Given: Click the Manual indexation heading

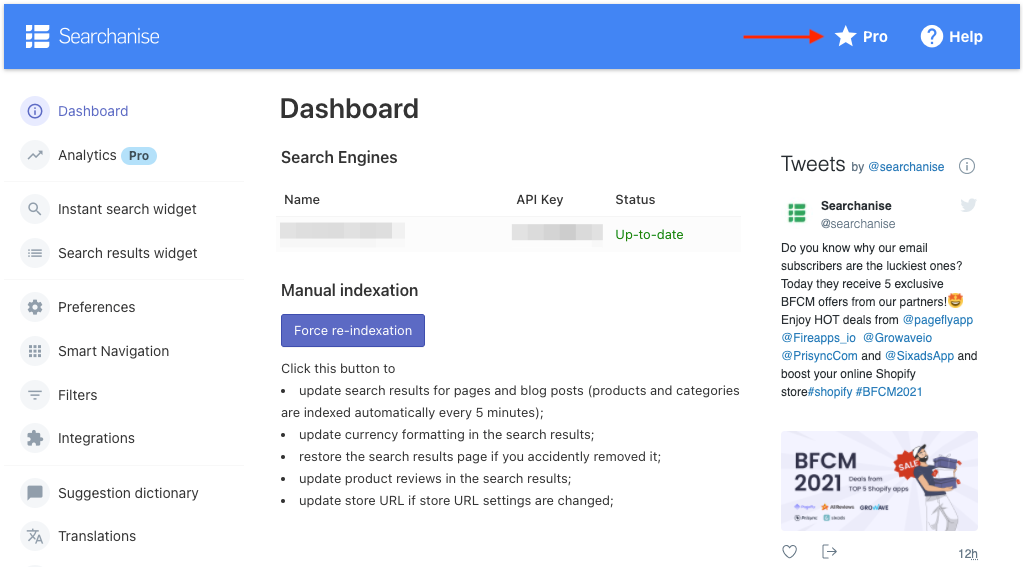Looking at the screenshot, I should 350,290.
